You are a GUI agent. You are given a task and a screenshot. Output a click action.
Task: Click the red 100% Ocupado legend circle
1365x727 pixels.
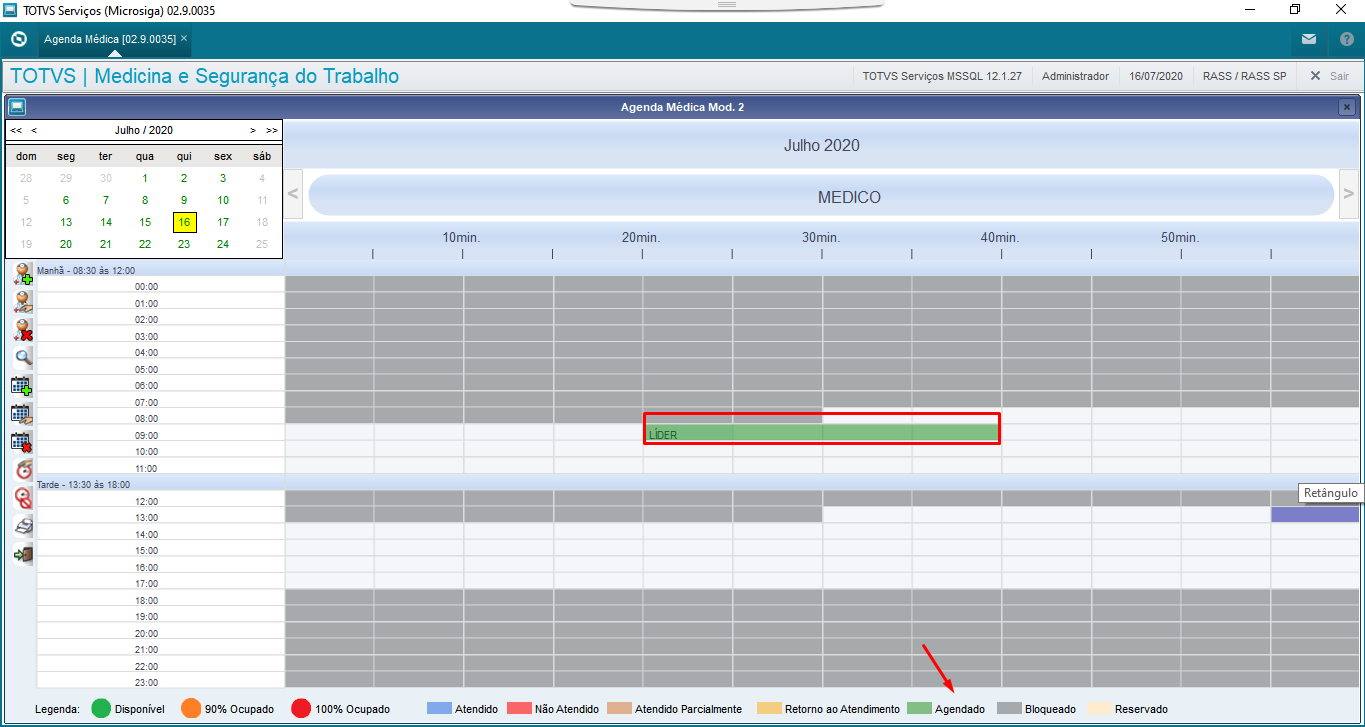coord(301,708)
